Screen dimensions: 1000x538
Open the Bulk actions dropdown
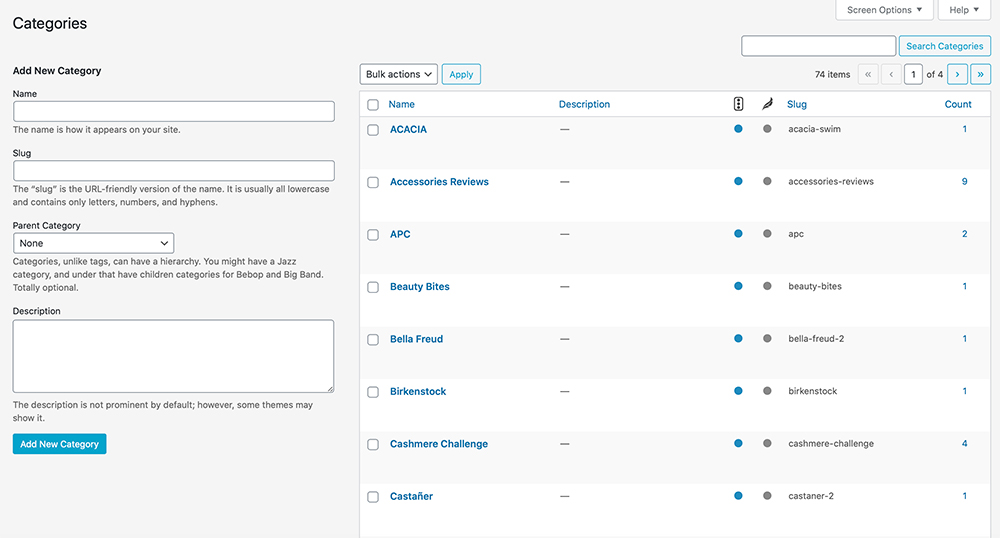(399, 75)
